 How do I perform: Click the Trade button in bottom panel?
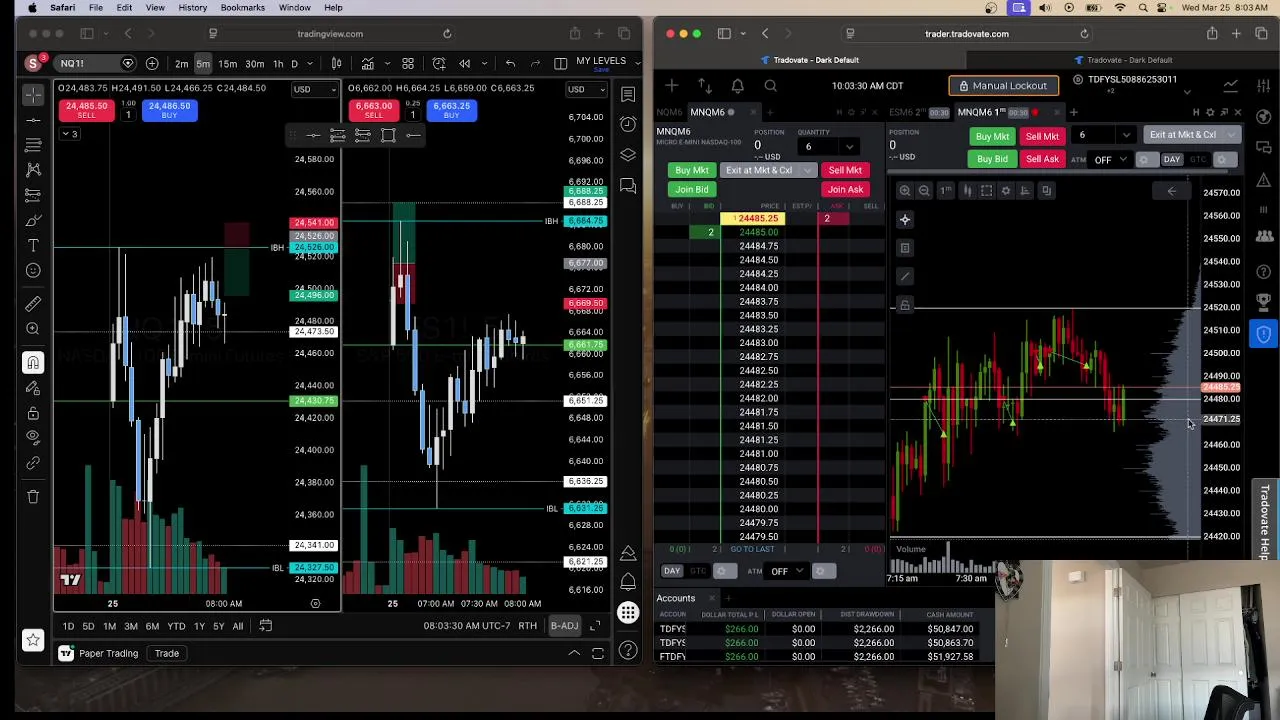point(166,654)
